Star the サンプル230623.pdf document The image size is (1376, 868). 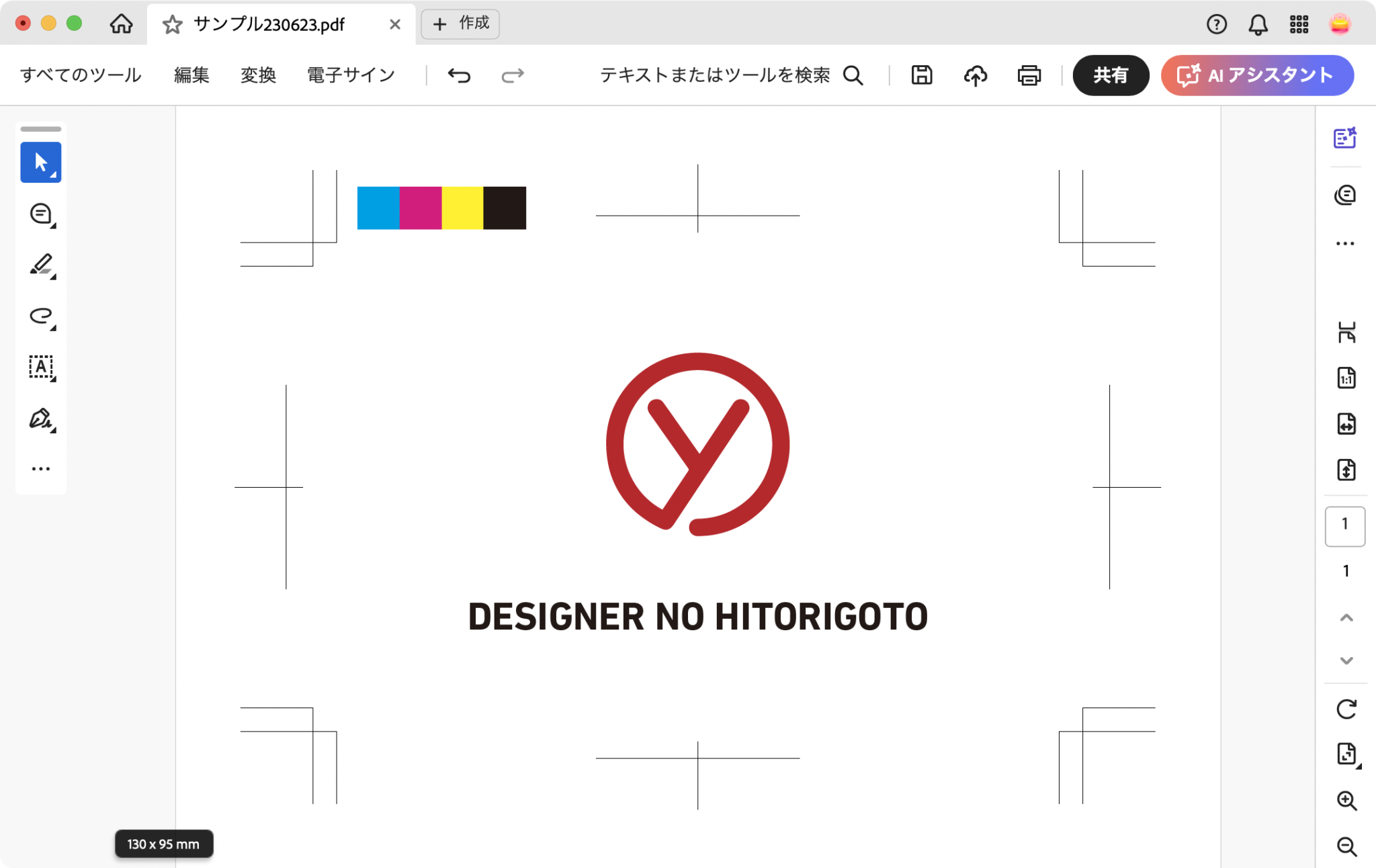[173, 25]
